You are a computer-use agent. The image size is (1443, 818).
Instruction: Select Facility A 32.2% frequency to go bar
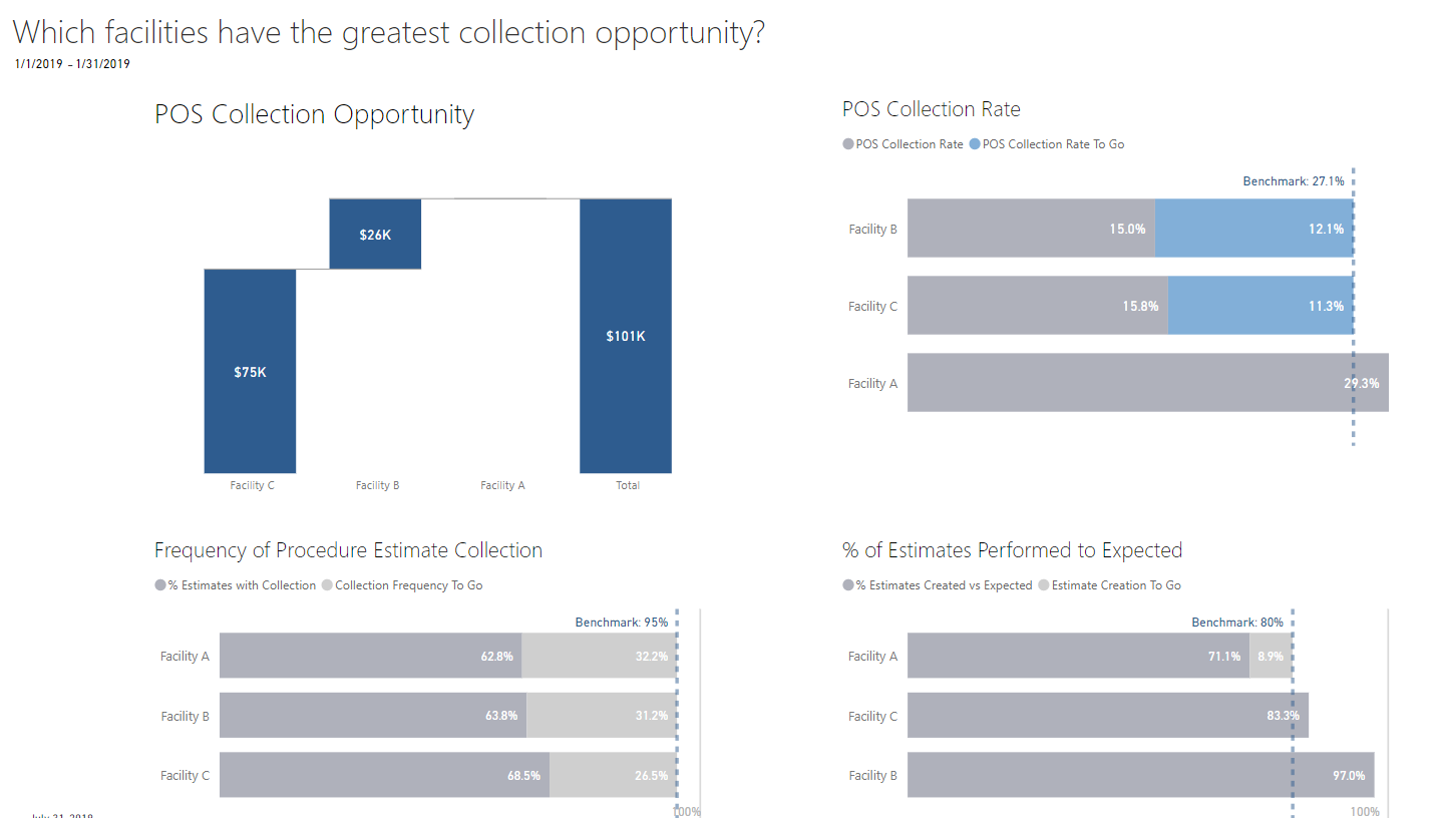tap(599, 656)
